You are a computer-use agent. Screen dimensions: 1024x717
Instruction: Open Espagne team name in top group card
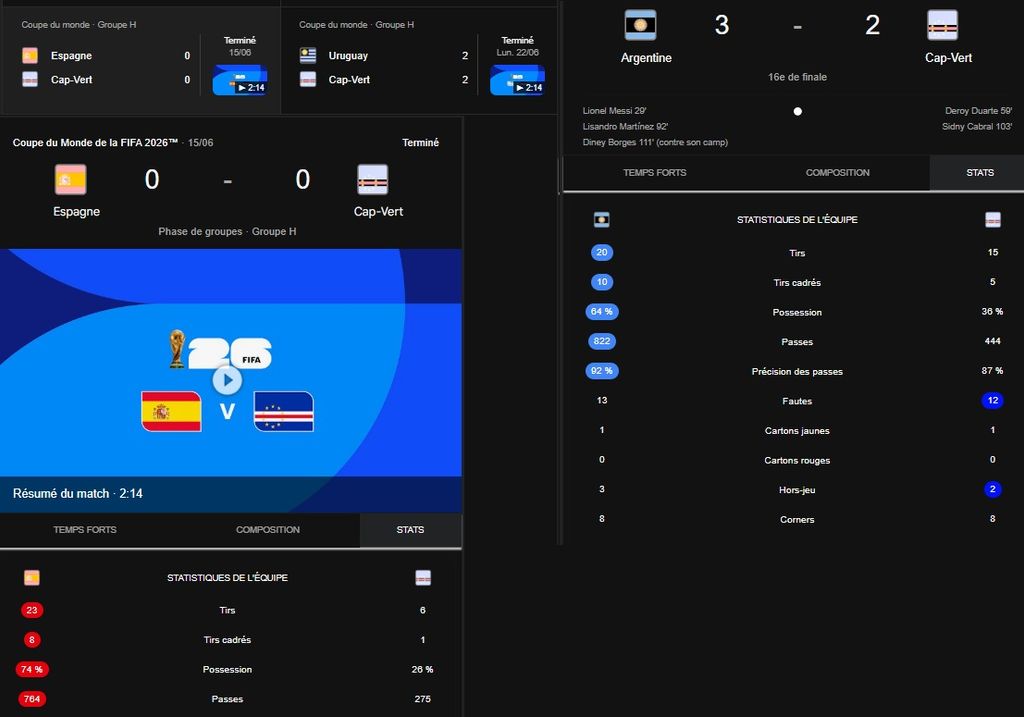point(71,56)
